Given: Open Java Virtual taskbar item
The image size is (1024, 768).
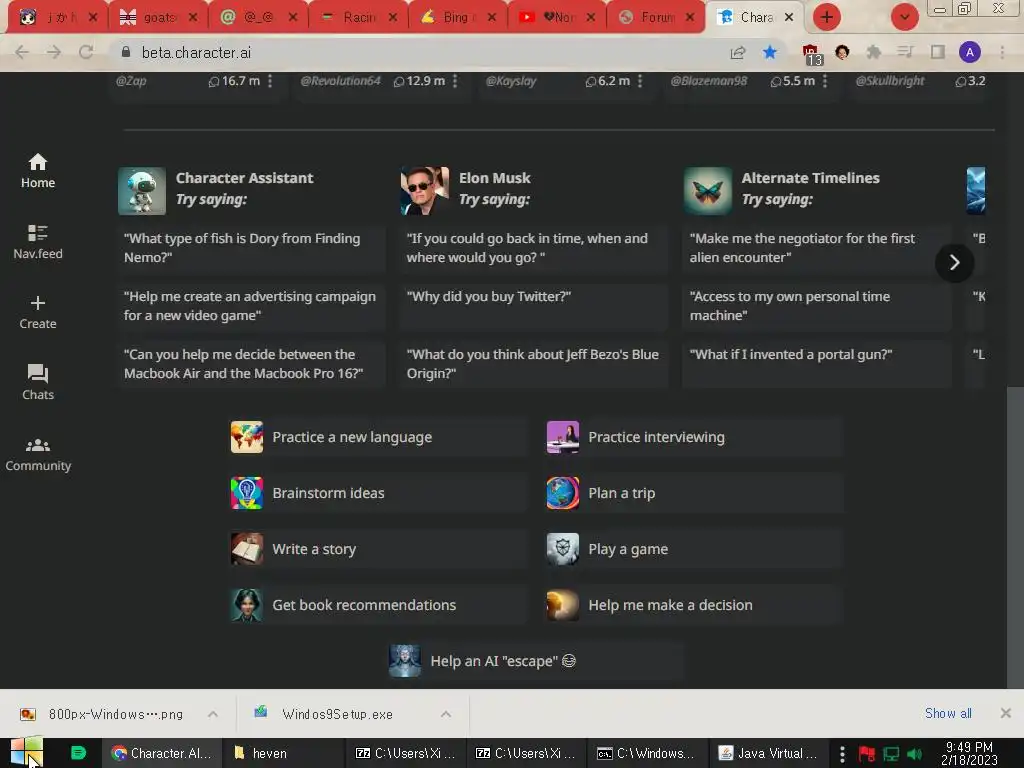Looking at the screenshot, I should pyautogui.click(x=769, y=753).
